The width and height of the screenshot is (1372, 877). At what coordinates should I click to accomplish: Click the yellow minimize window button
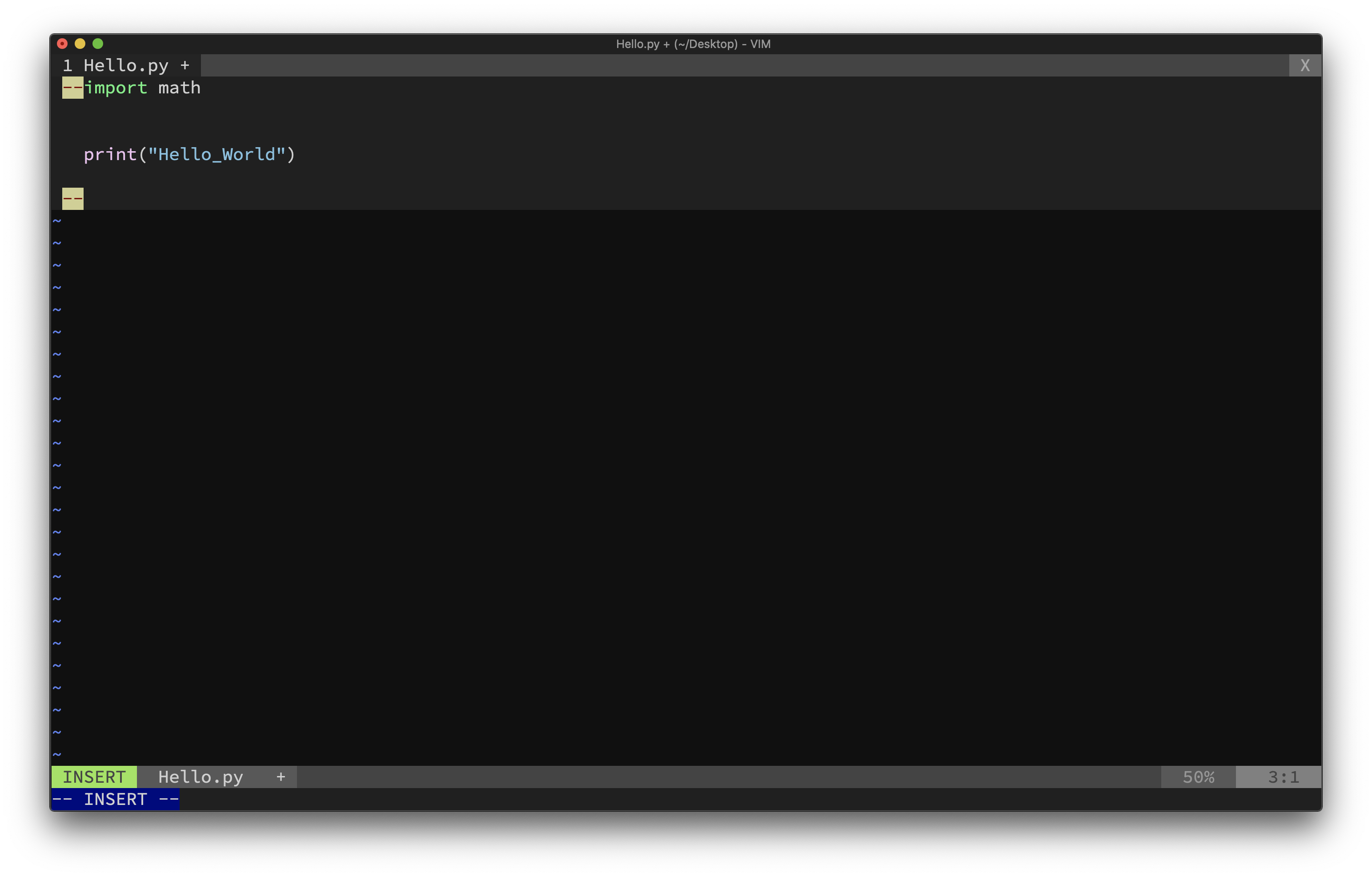coord(80,43)
